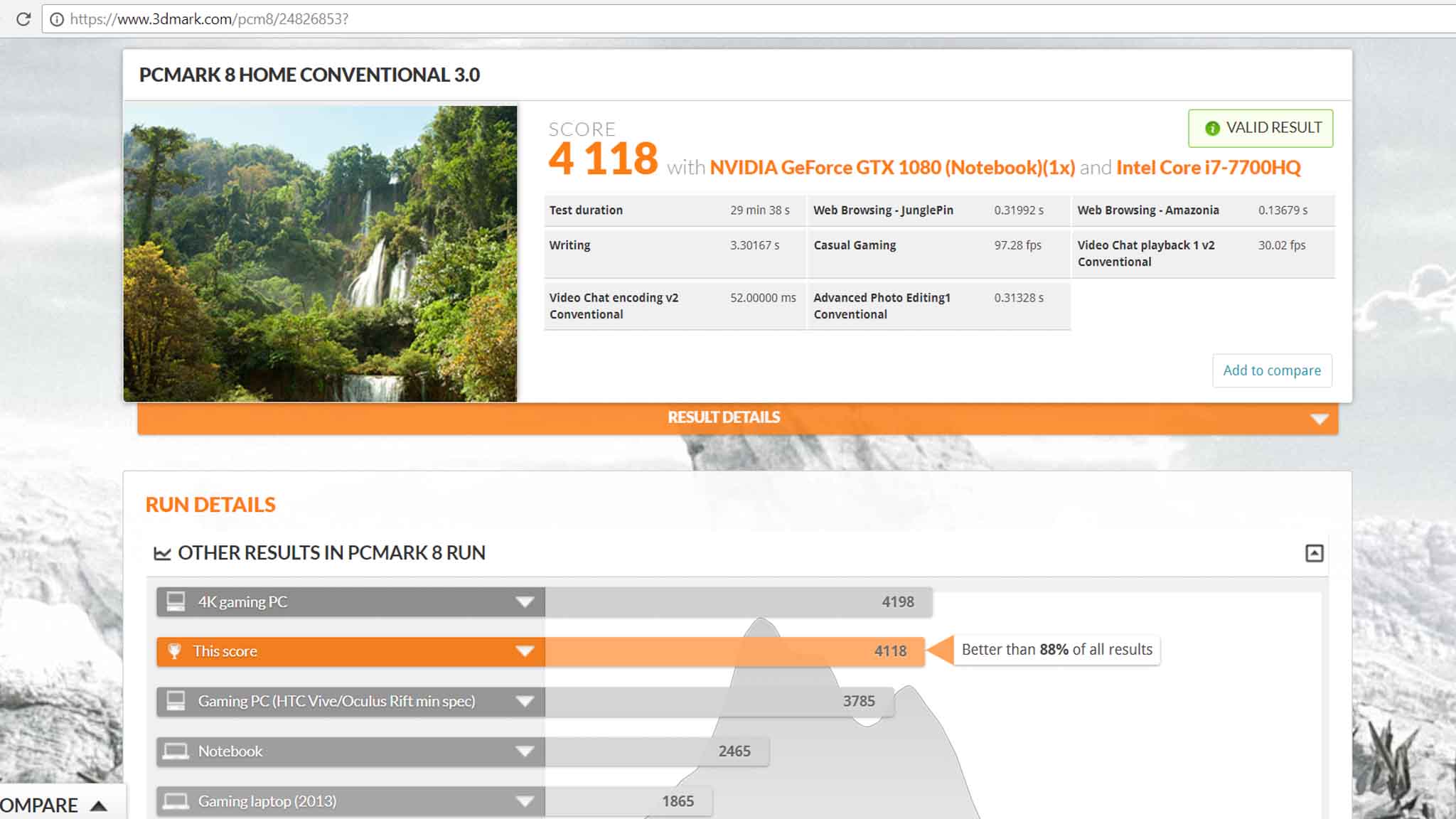Click the green info icon in Valid Result

[1212, 128]
